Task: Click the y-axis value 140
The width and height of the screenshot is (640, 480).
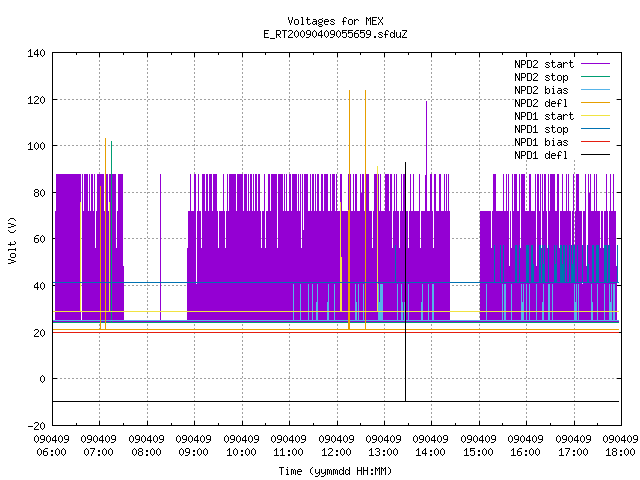Action: [x=36, y=53]
